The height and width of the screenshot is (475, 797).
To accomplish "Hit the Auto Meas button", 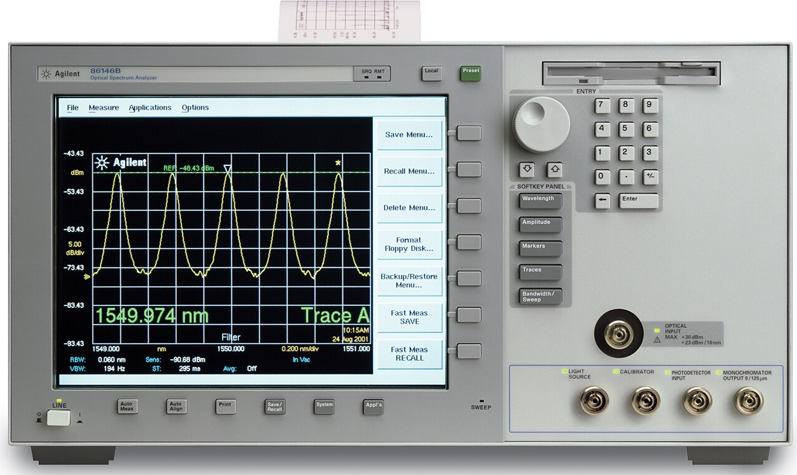I will (x=127, y=406).
